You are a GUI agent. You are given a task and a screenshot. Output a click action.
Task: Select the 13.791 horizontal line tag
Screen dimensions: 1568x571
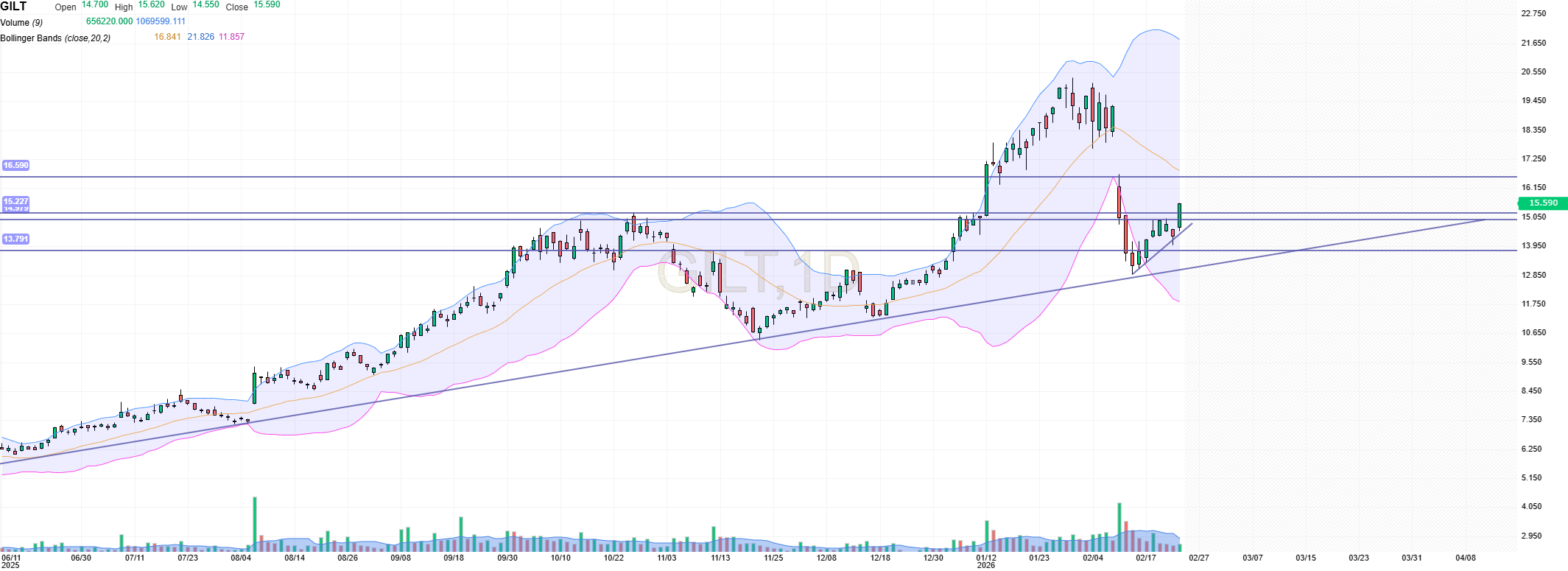[x=15, y=239]
